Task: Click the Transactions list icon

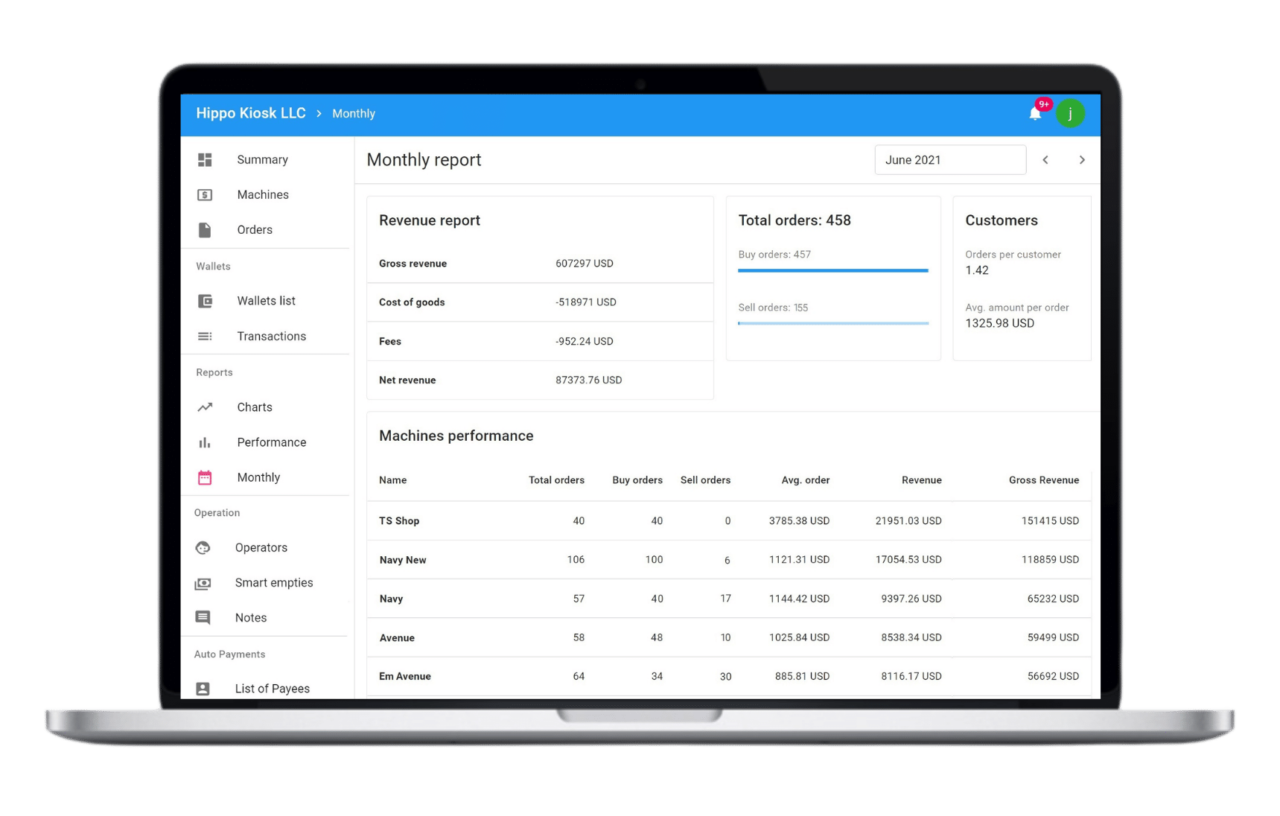Action: (x=205, y=337)
